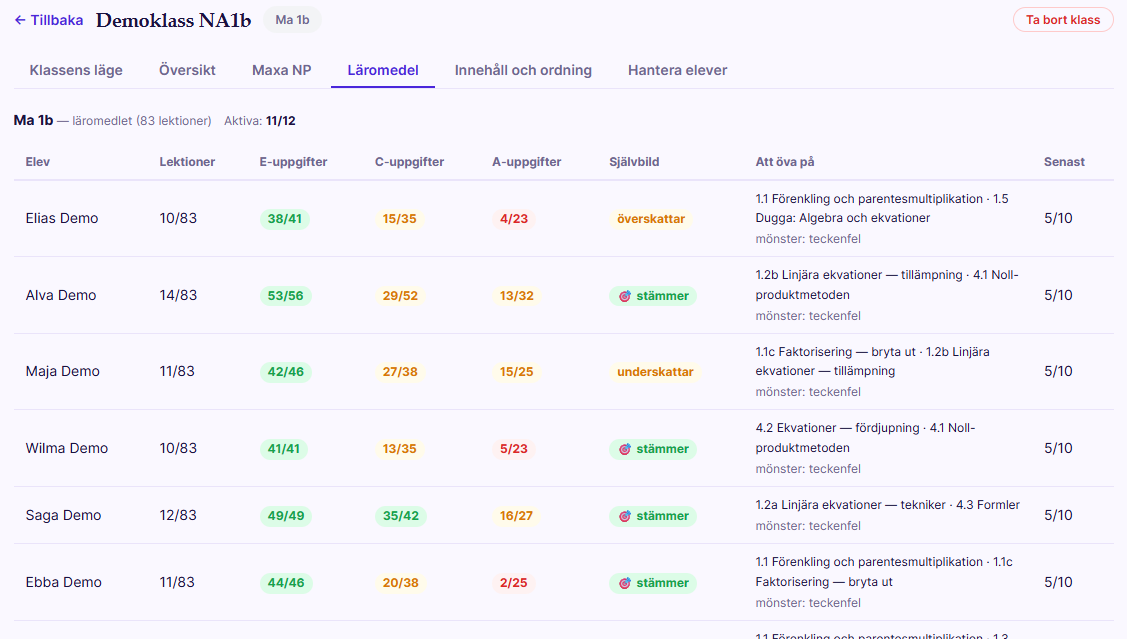Select student Saga Demo

[63, 515]
